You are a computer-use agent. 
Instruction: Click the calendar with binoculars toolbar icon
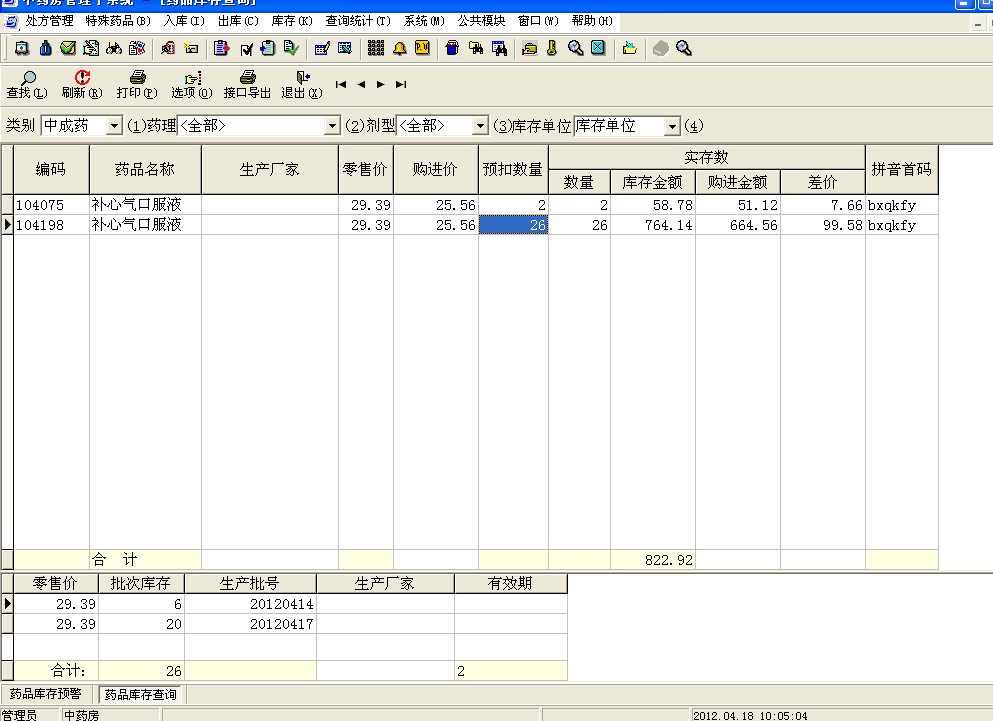499,48
